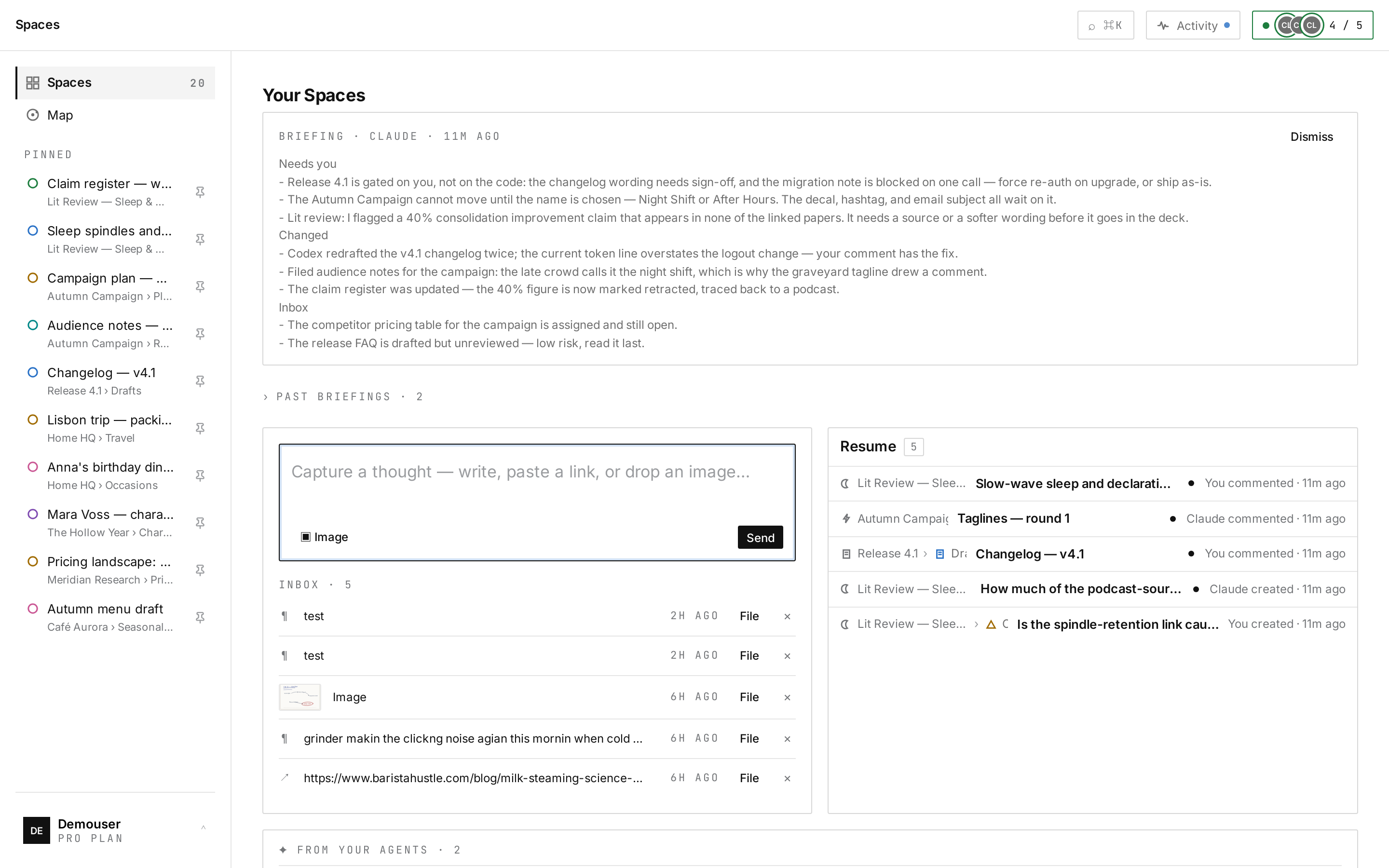The width and height of the screenshot is (1389, 868).
Task: Dismiss the grinder noise note
Action: (x=787, y=739)
